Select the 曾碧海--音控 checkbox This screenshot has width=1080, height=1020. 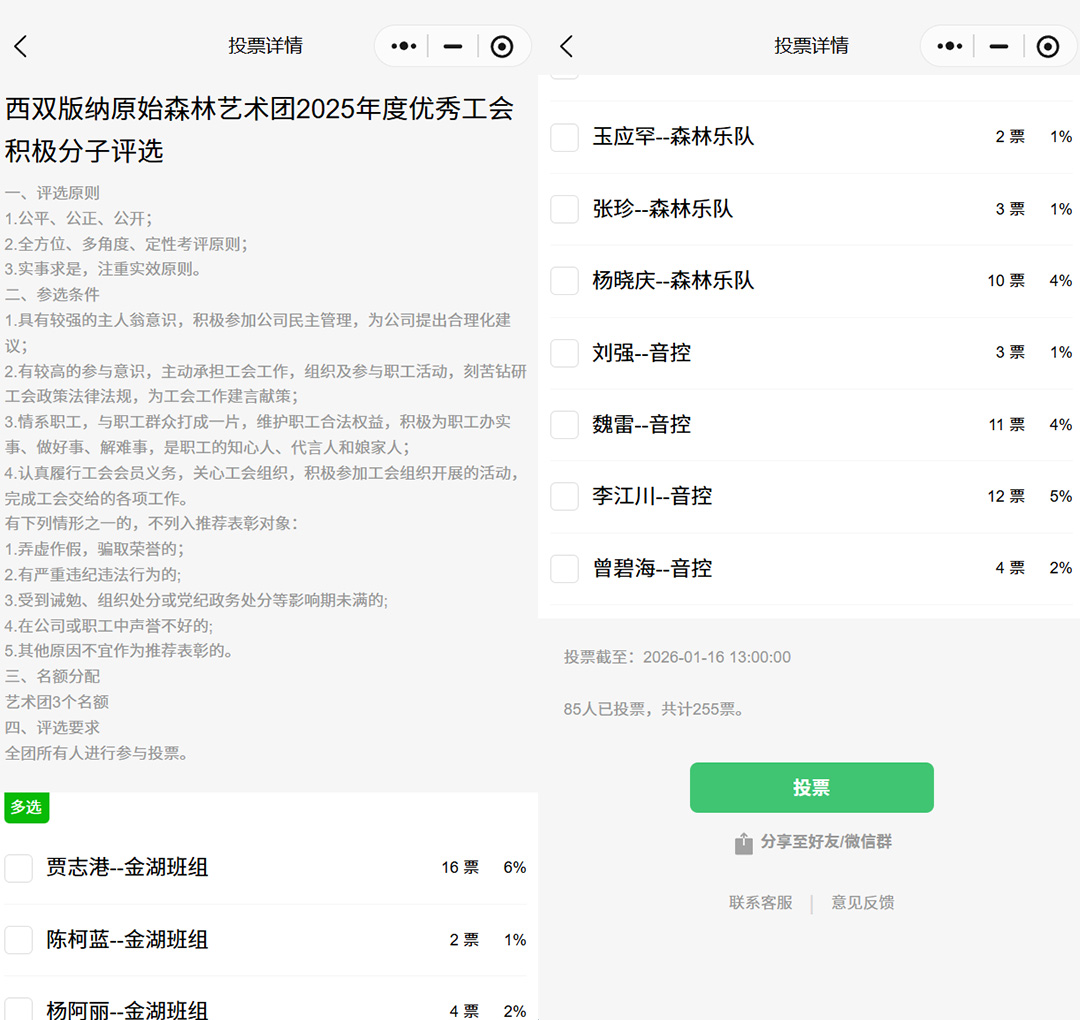click(x=565, y=569)
